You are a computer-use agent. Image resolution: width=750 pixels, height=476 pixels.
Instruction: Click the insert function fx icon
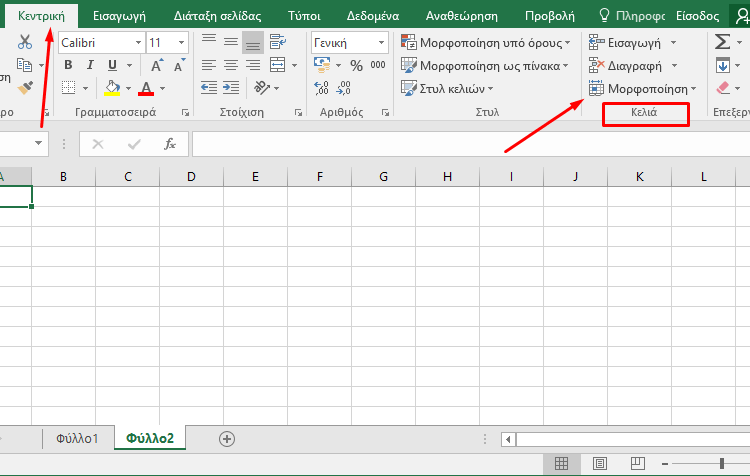coord(170,144)
